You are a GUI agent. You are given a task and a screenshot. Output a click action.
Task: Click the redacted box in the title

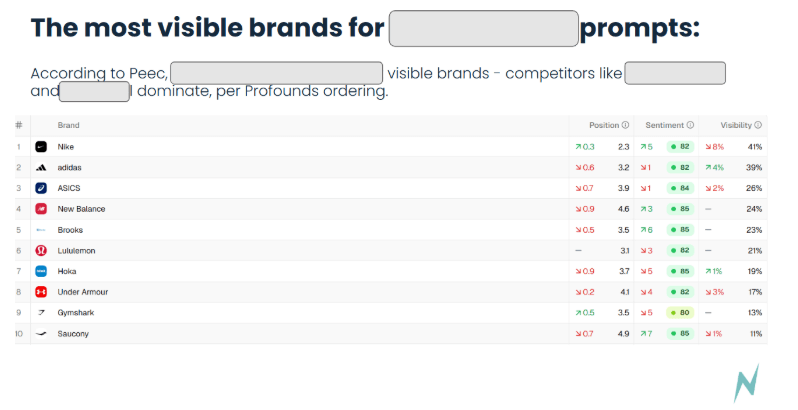483,28
